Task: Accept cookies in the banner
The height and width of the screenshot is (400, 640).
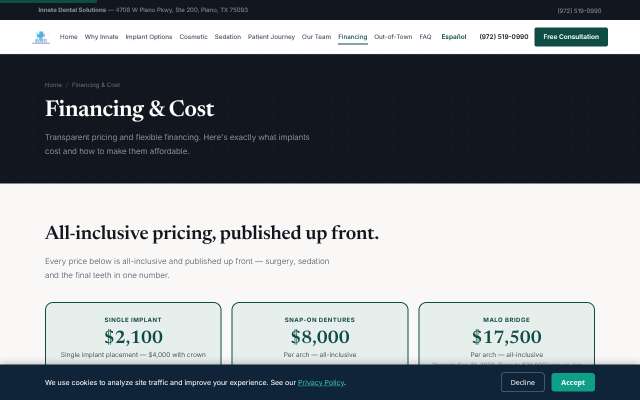Action: [x=573, y=382]
